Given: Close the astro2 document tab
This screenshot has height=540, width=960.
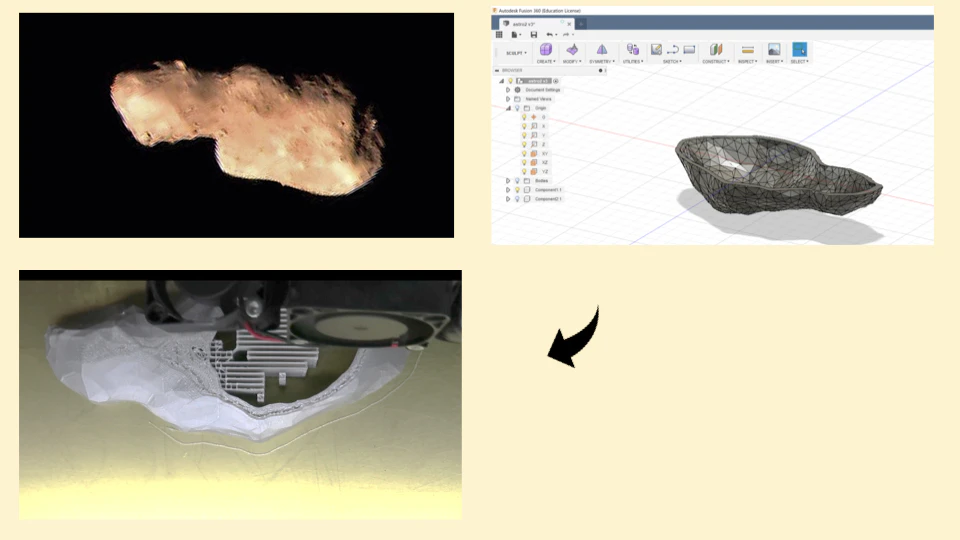Looking at the screenshot, I should tap(569, 24).
